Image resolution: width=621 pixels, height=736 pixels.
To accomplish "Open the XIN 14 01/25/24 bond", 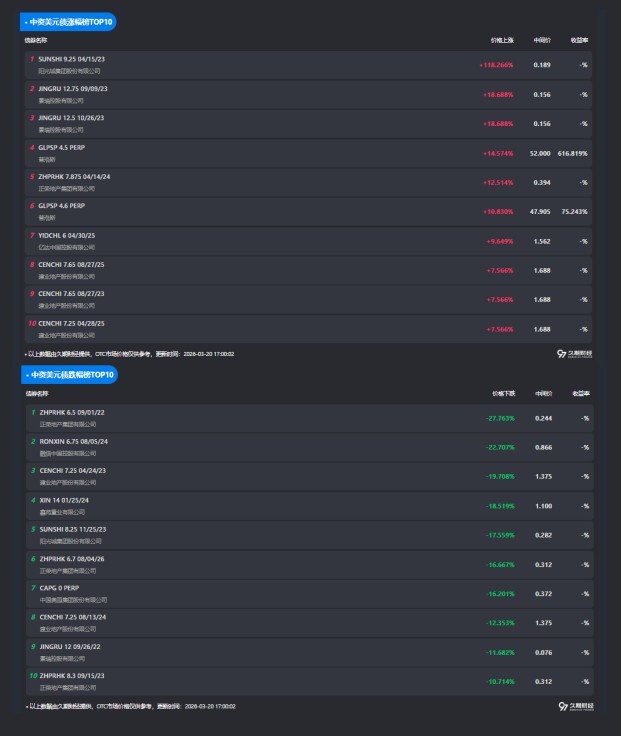I will pos(57,499).
